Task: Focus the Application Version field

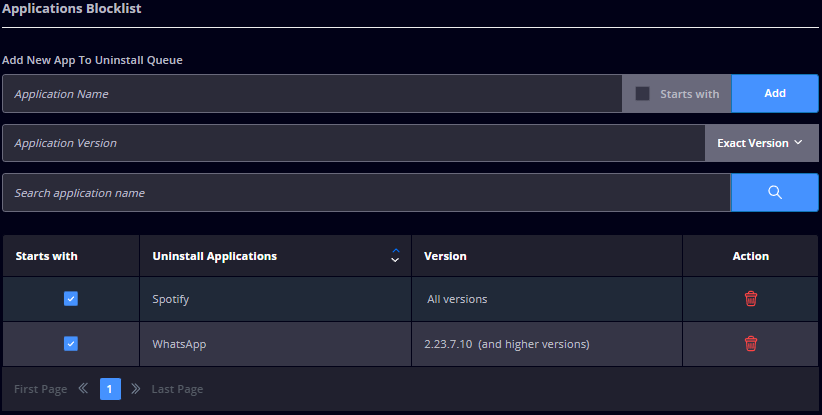Action: tap(354, 143)
